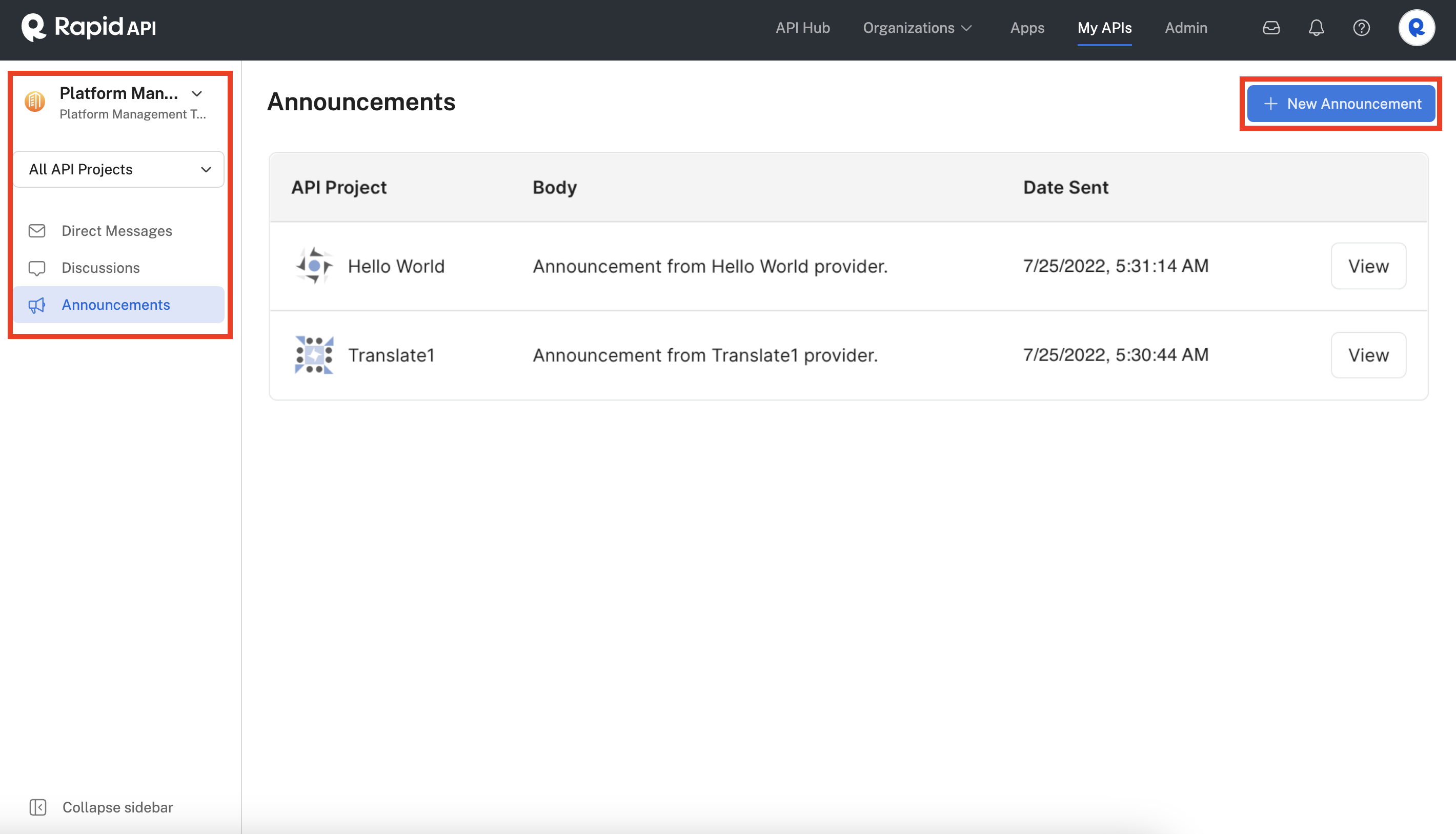Expand the Organizations dropdown
This screenshot has width=1456, height=834.
(917, 28)
